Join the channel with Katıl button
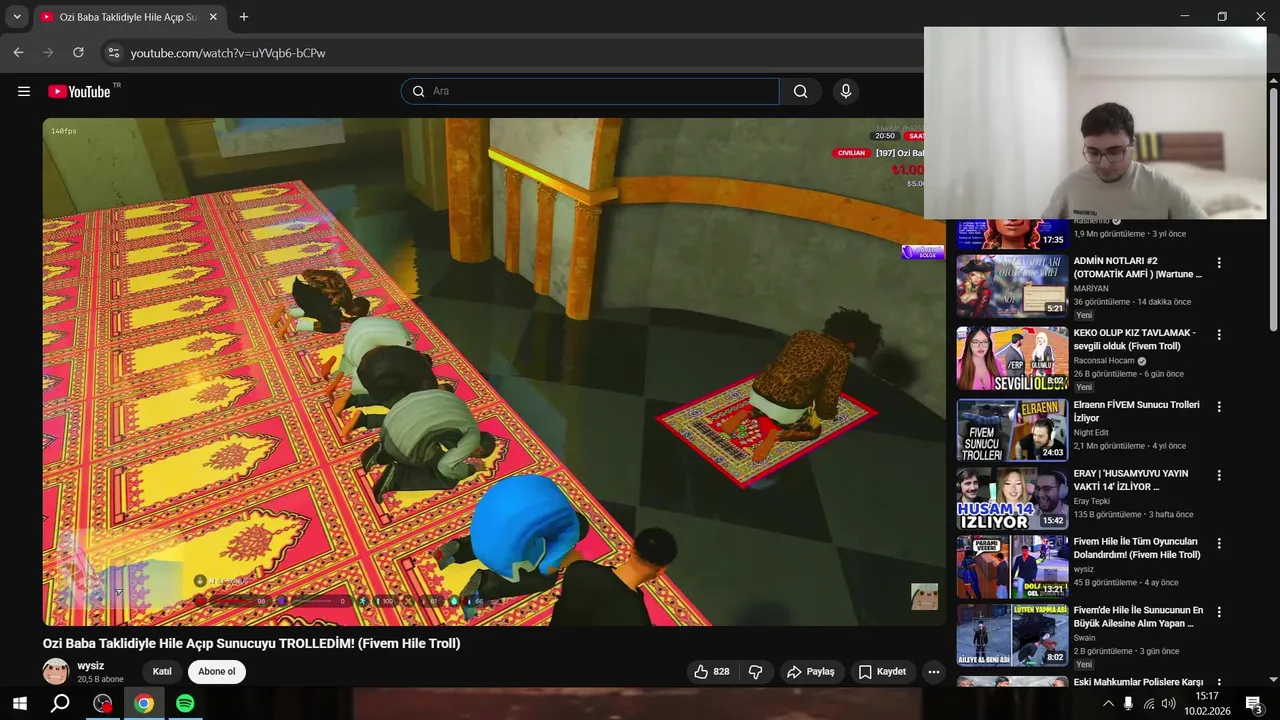Screen dimensions: 1280x720 pyautogui.click(x=162, y=672)
